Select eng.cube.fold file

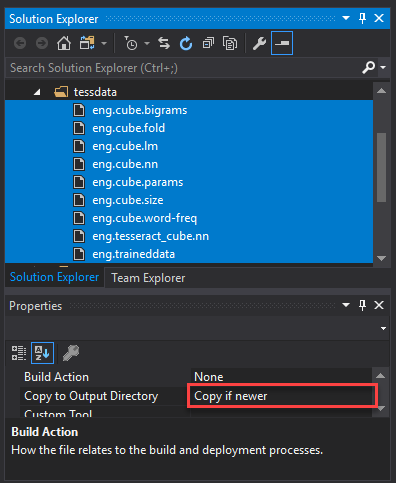click(129, 128)
